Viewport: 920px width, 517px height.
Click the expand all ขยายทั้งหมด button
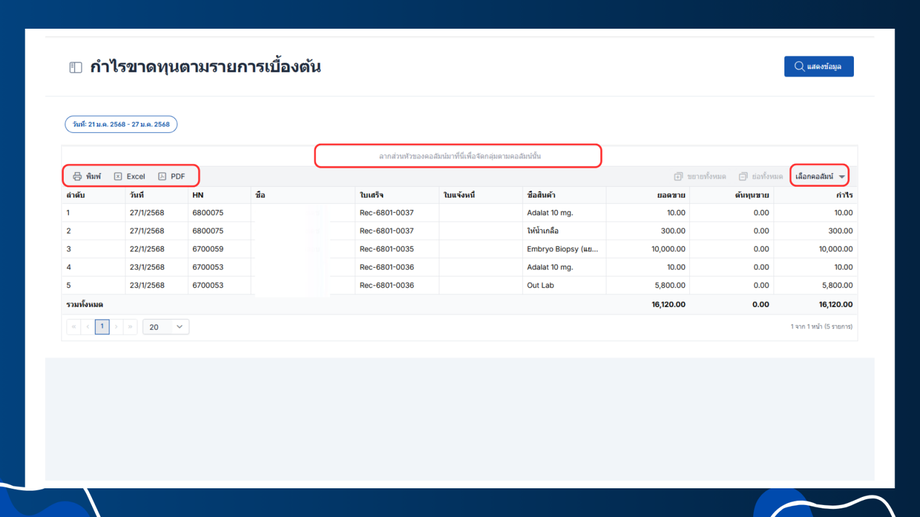pyautogui.click(x=699, y=176)
